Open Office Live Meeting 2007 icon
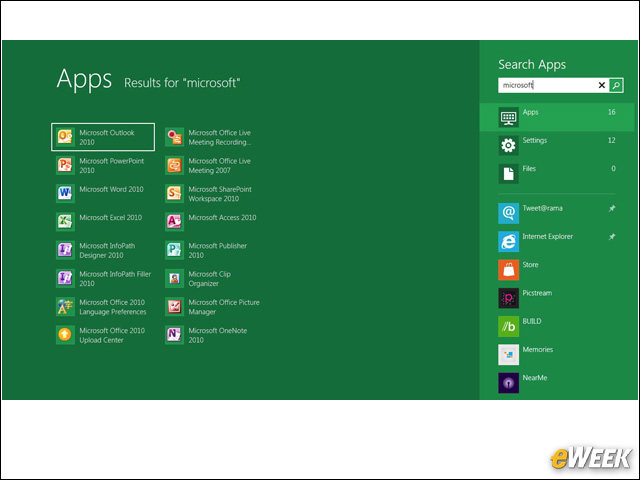The image size is (640, 480). (174, 165)
